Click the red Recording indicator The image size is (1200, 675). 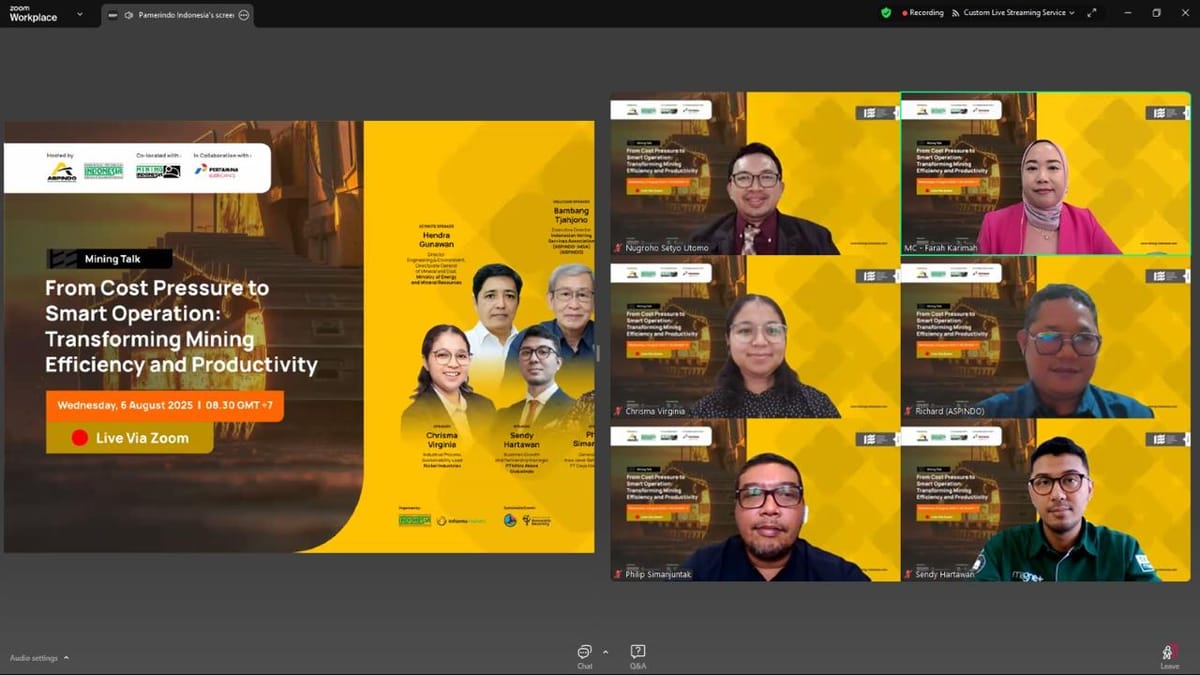click(x=923, y=13)
